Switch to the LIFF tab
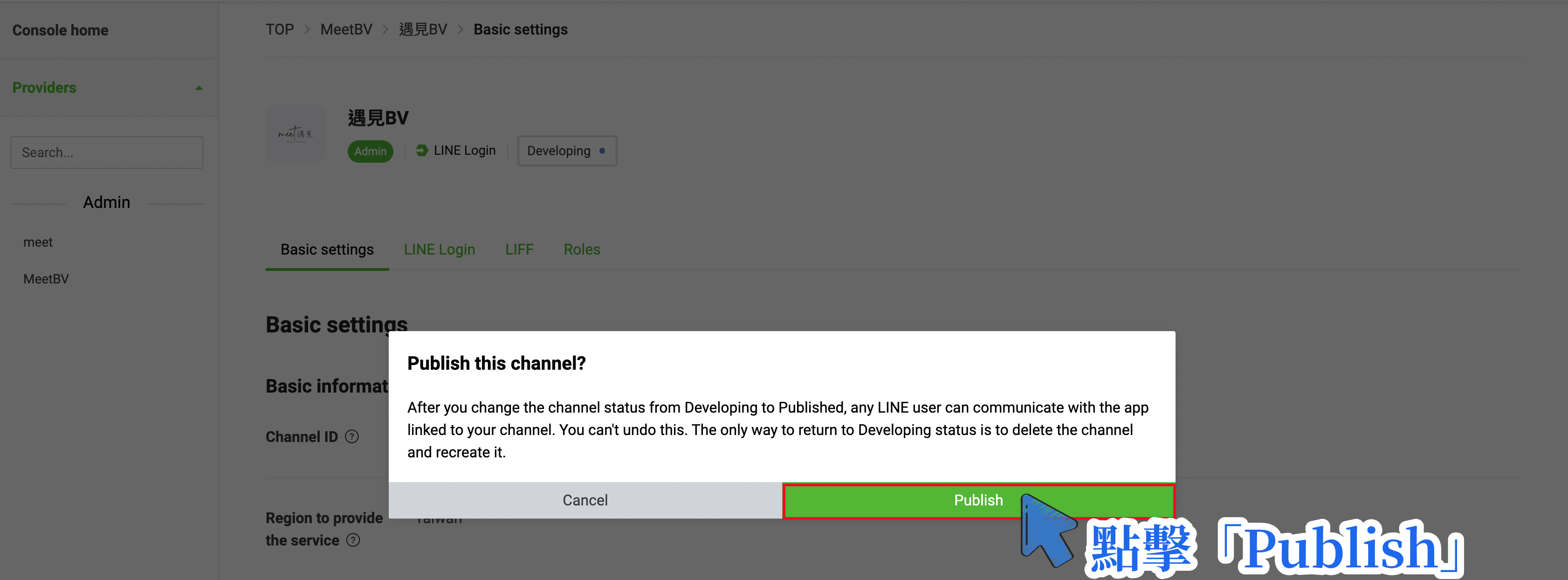The image size is (1568, 580). click(519, 249)
